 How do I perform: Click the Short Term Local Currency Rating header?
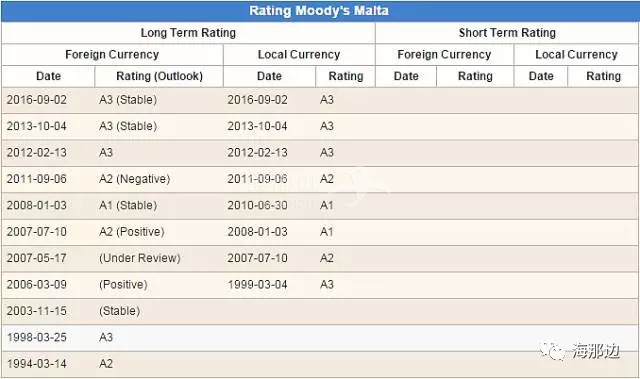click(x=603, y=76)
